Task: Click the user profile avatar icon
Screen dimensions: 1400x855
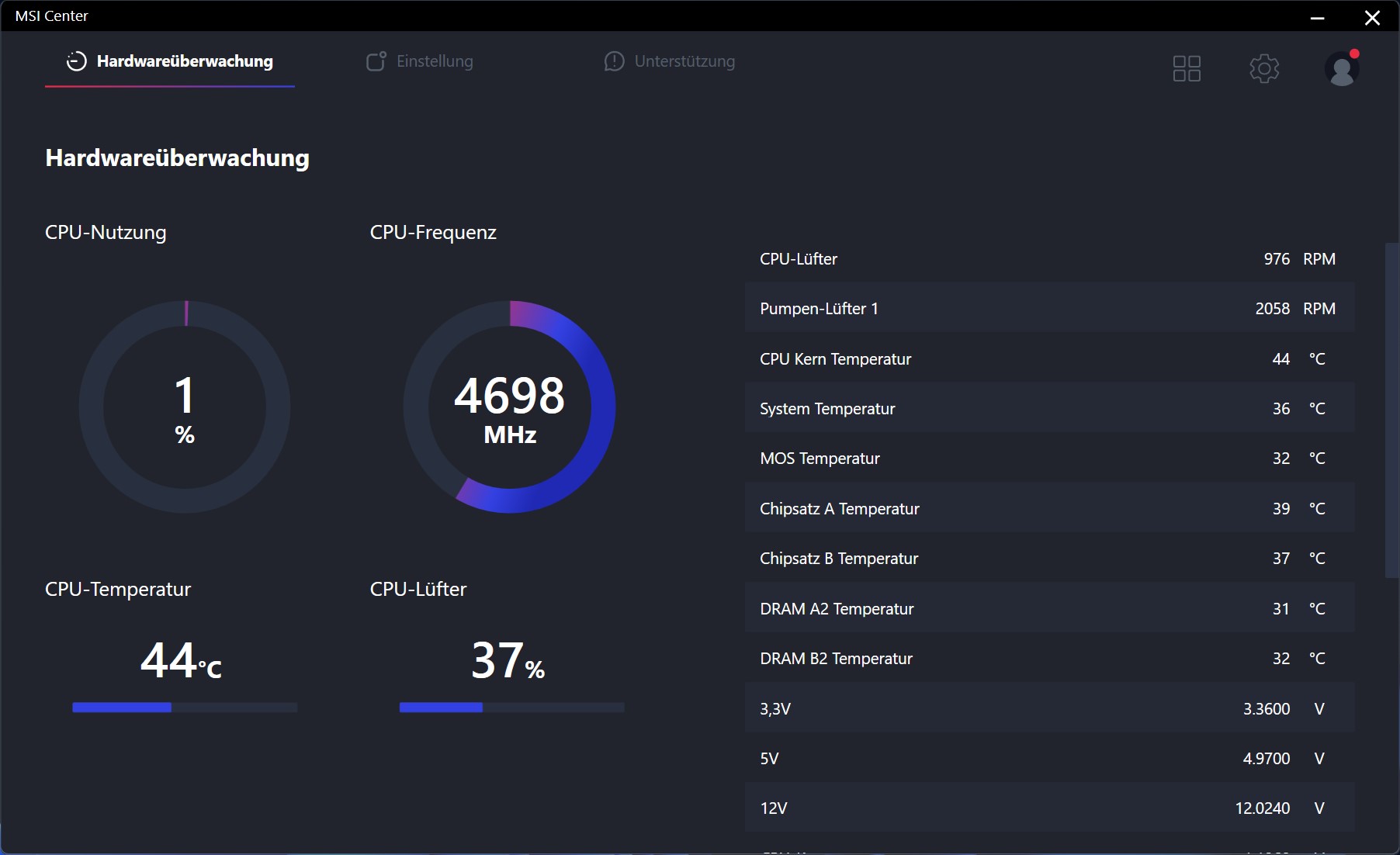Action: (1341, 69)
